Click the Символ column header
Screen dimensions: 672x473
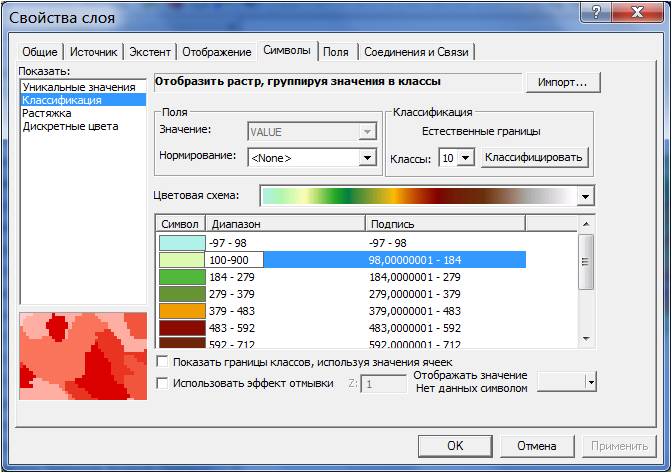pyautogui.click(x=180, y=224)
